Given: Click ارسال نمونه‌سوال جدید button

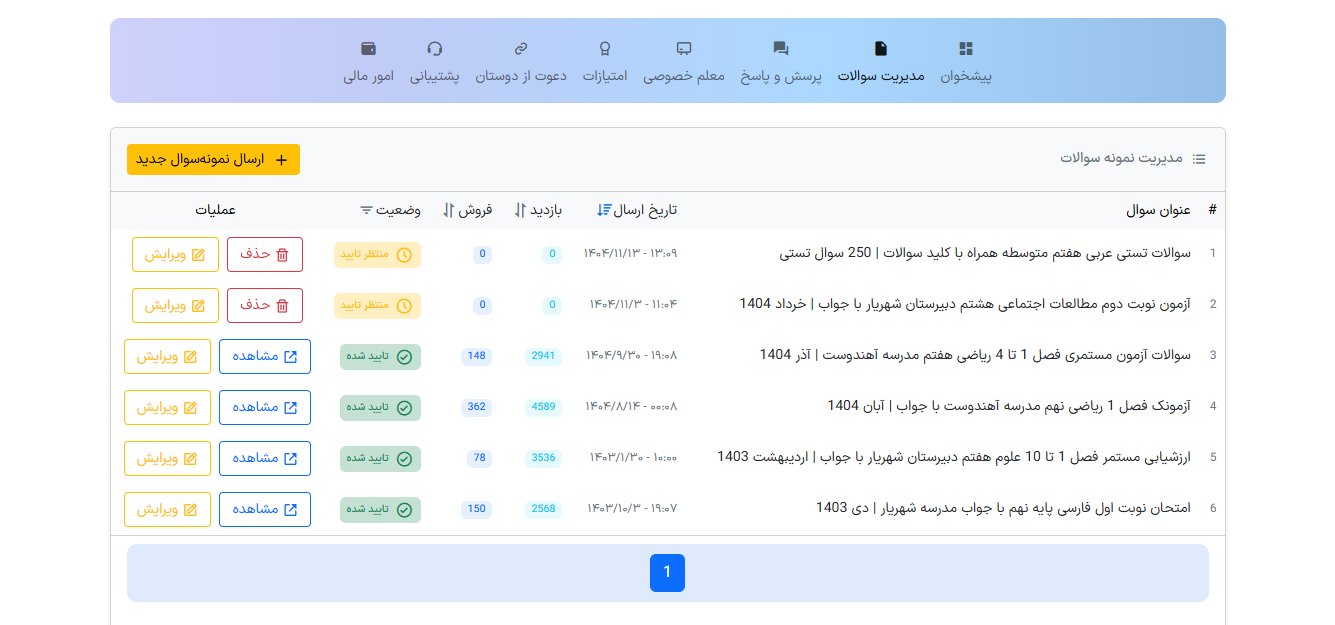Looking at the screenshot, I should pos(213,160).
